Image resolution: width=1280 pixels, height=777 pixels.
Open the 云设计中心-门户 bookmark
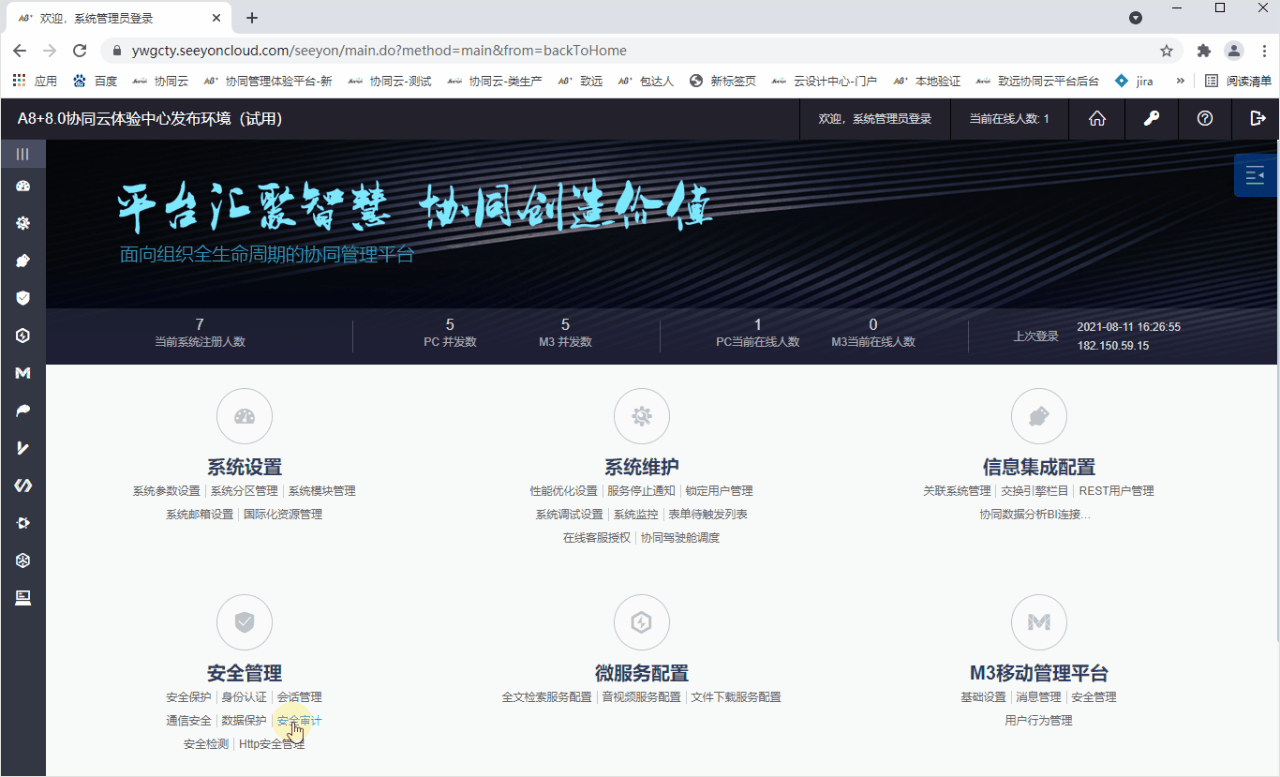coord(824,81)
